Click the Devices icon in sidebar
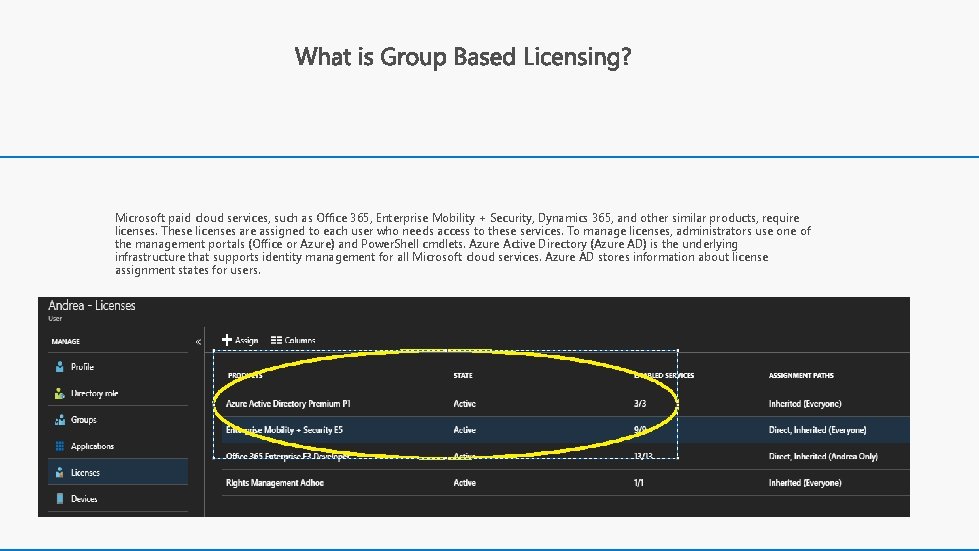 59,499
